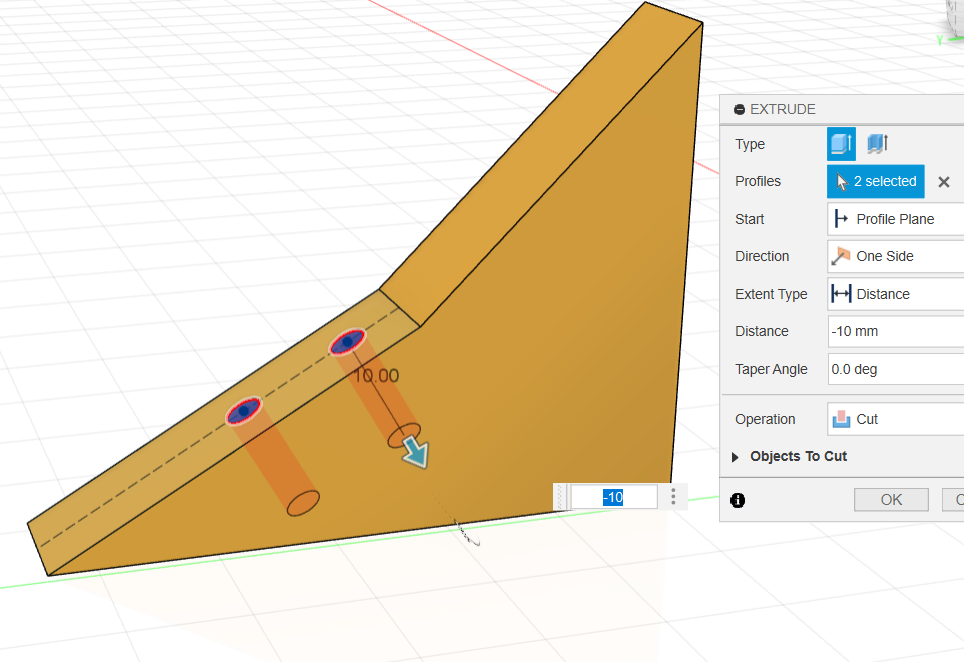964x662 pixels.
Task: Clear the profile selection with the X
Action: (x=943, y=182)
